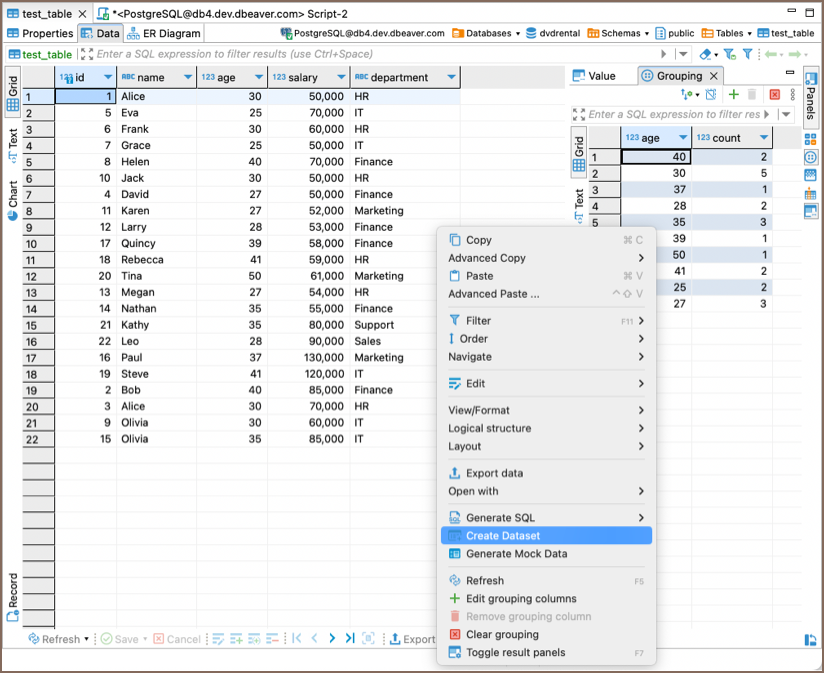This screenshot has width=824, height=673.
Task: Click the red clear grouping icon in panel toolbar
Action: 774,94
